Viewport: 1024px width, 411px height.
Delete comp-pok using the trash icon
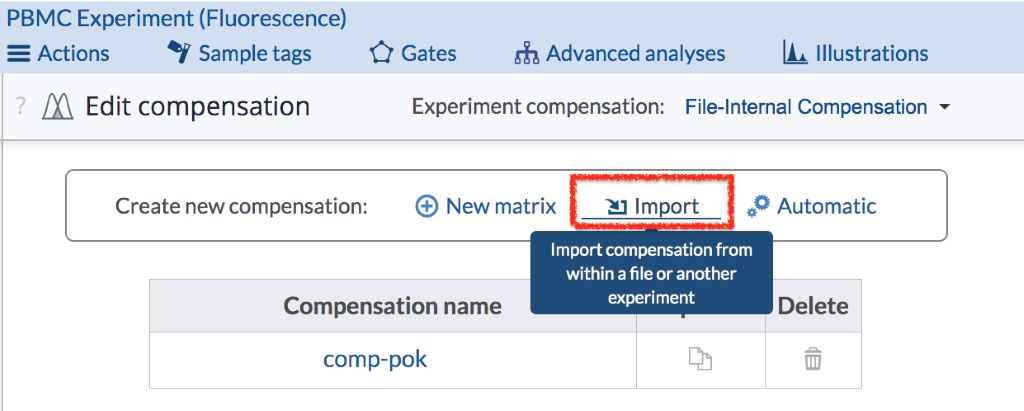(x=813, y=359)
